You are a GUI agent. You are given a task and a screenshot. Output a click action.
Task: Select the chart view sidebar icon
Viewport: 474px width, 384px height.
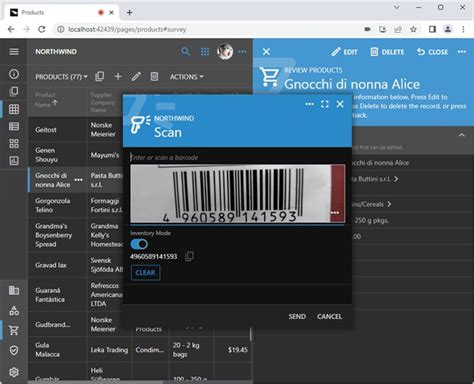coord(14,161)
